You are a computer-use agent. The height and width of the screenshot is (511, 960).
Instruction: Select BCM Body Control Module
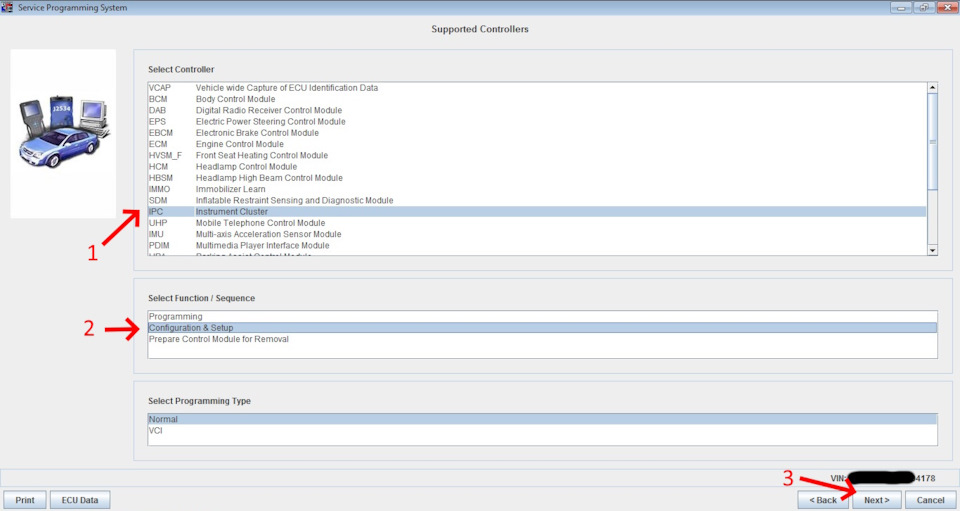[x=537, y=99]
